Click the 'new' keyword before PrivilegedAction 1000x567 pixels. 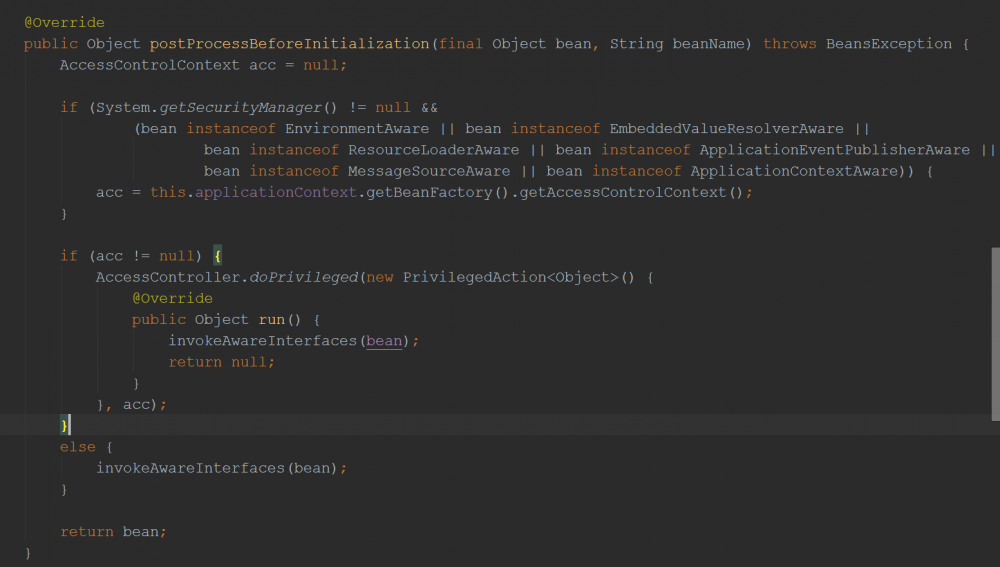point(379,277)
